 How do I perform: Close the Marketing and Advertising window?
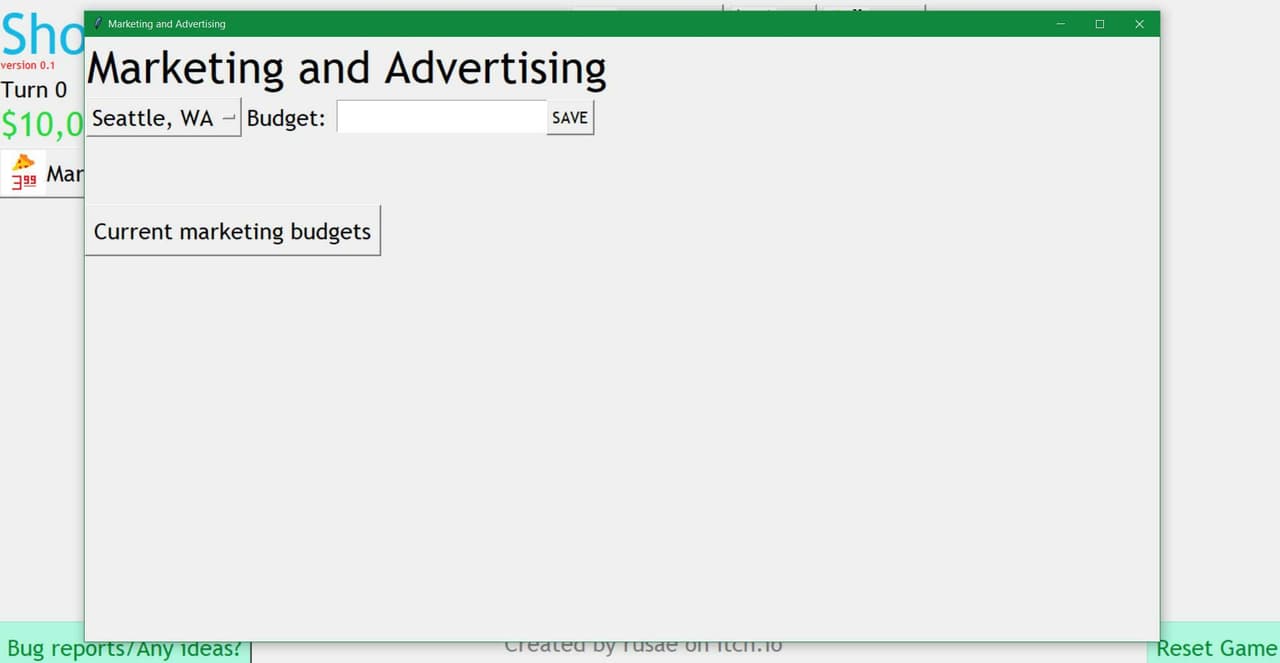point(1139,24)
